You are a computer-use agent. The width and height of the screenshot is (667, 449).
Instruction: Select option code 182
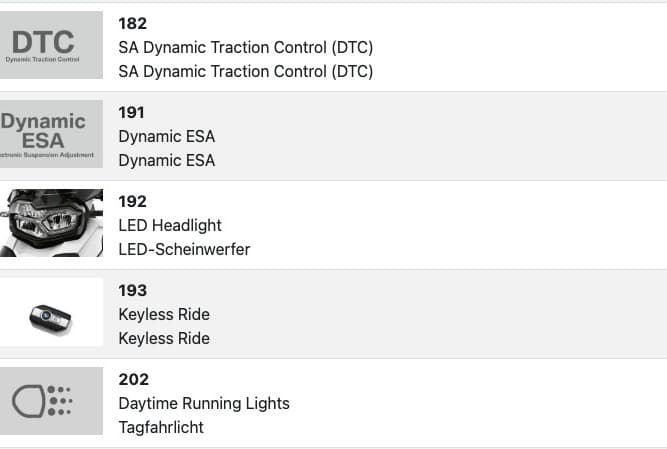[132, 23]
